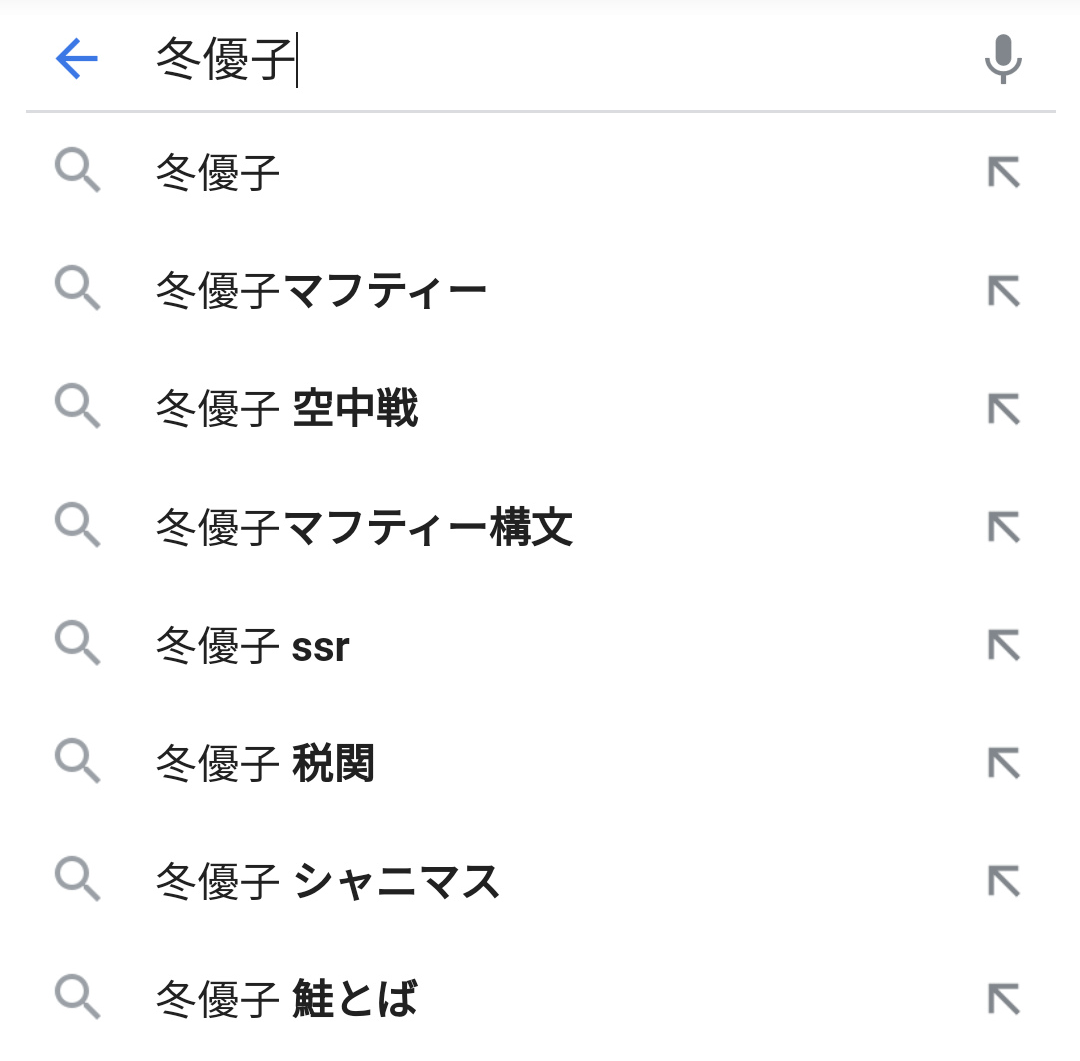Tap the blue back arrow

point(77,60)
